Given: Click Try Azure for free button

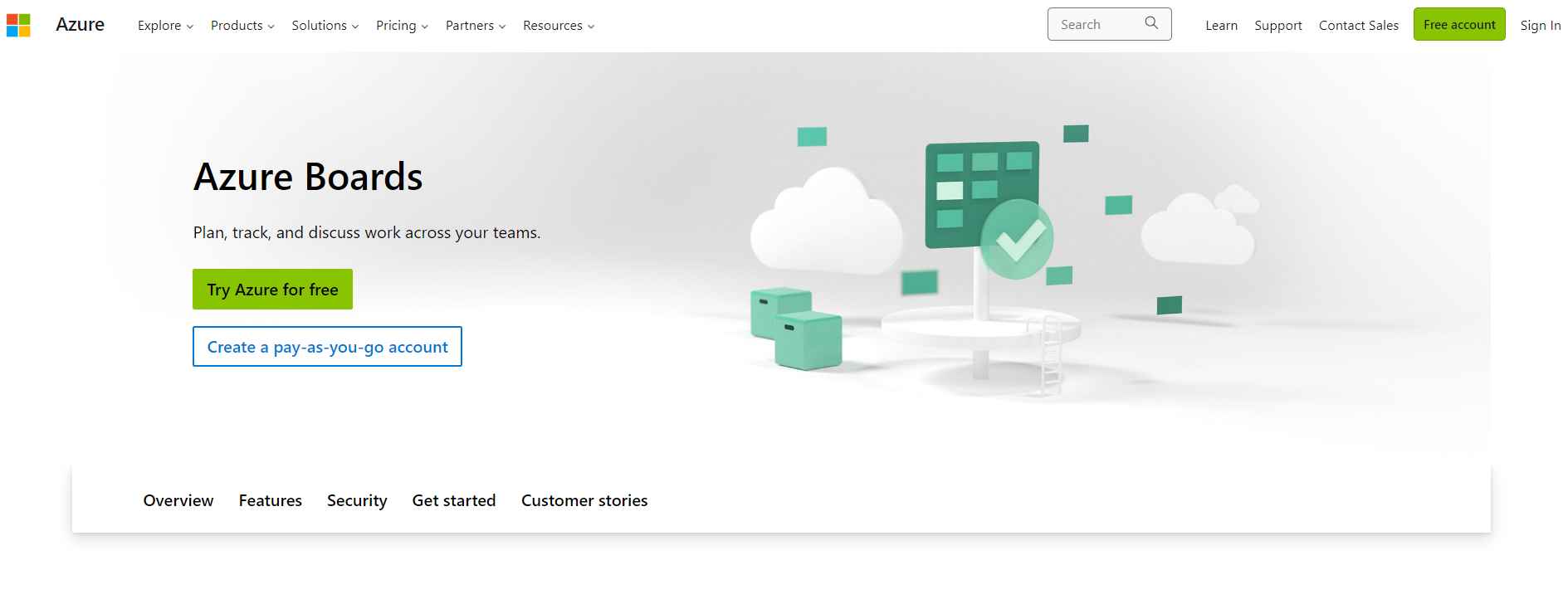Looking at the screenshot, I should [x=272, y=290].
